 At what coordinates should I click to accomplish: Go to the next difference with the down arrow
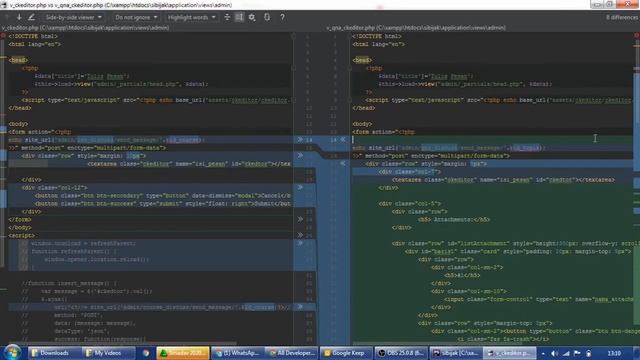[19, 17]
